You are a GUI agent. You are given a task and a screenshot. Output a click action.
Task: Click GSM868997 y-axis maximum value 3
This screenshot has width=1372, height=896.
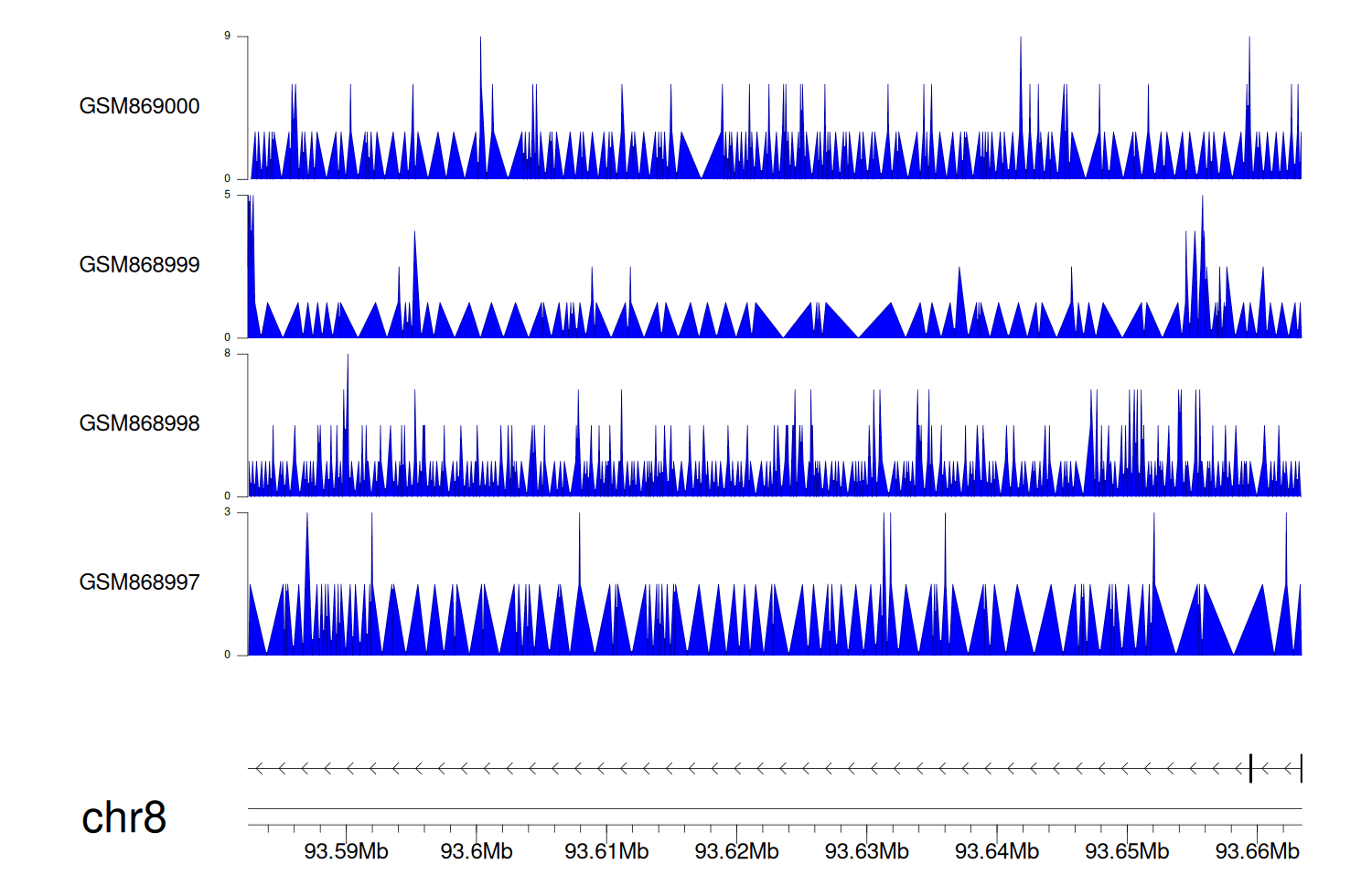click(x=228, y=512)
